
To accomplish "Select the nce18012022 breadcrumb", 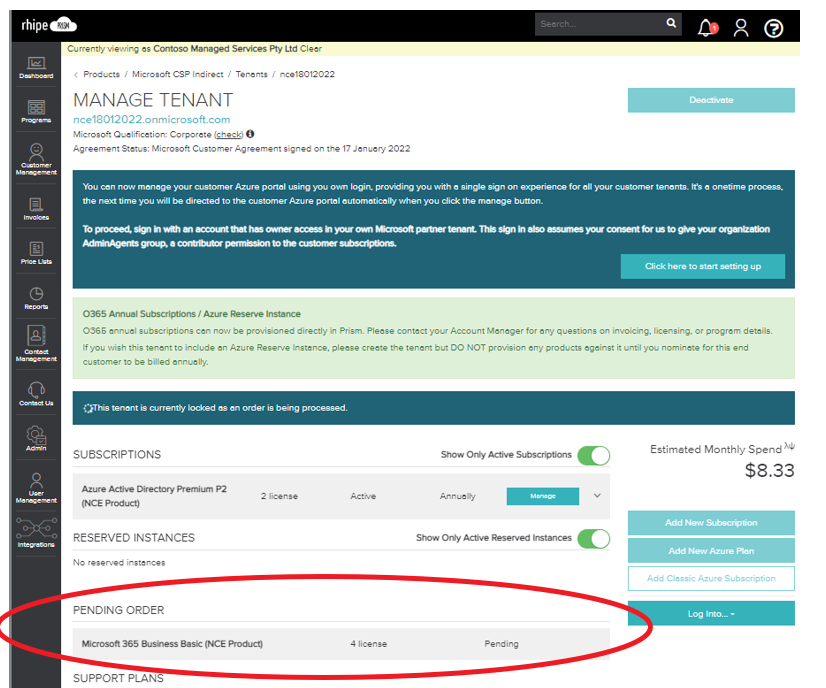I will (x=307, y=74).
